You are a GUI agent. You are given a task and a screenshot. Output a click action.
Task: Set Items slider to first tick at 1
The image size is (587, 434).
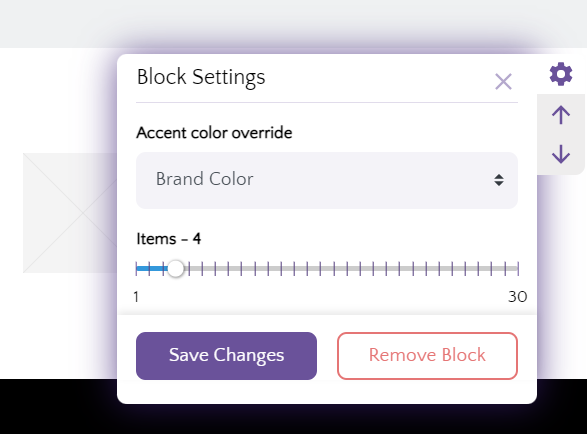pyautogui.click(x=137, y=268)
